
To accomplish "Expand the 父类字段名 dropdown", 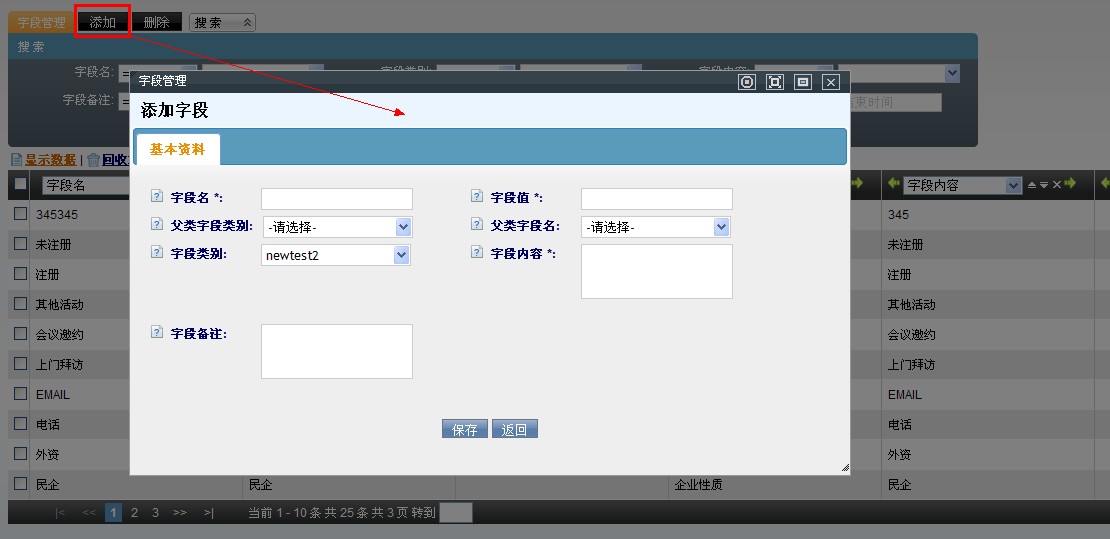I will pyautogui.click(x=655, y=227).
